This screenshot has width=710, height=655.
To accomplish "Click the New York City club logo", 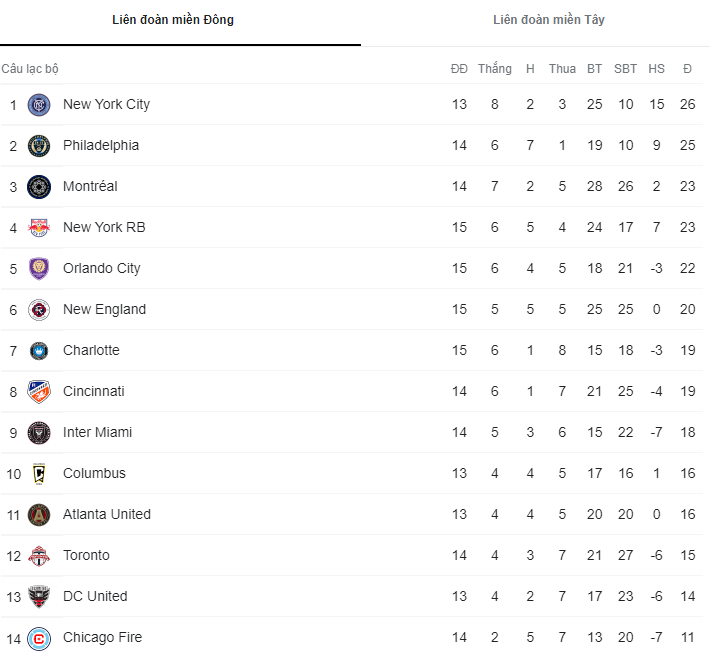I will [39, 104].
